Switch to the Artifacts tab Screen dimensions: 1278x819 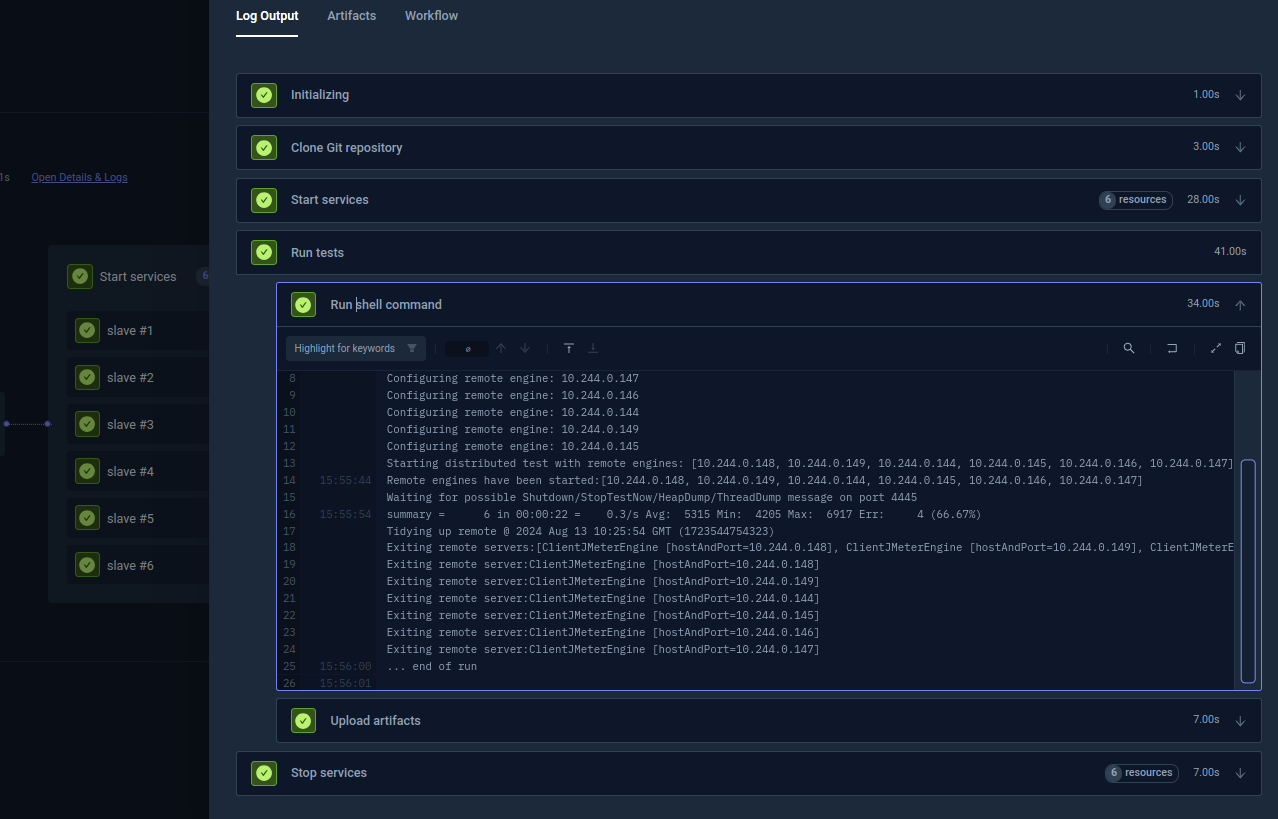(351, 16)
